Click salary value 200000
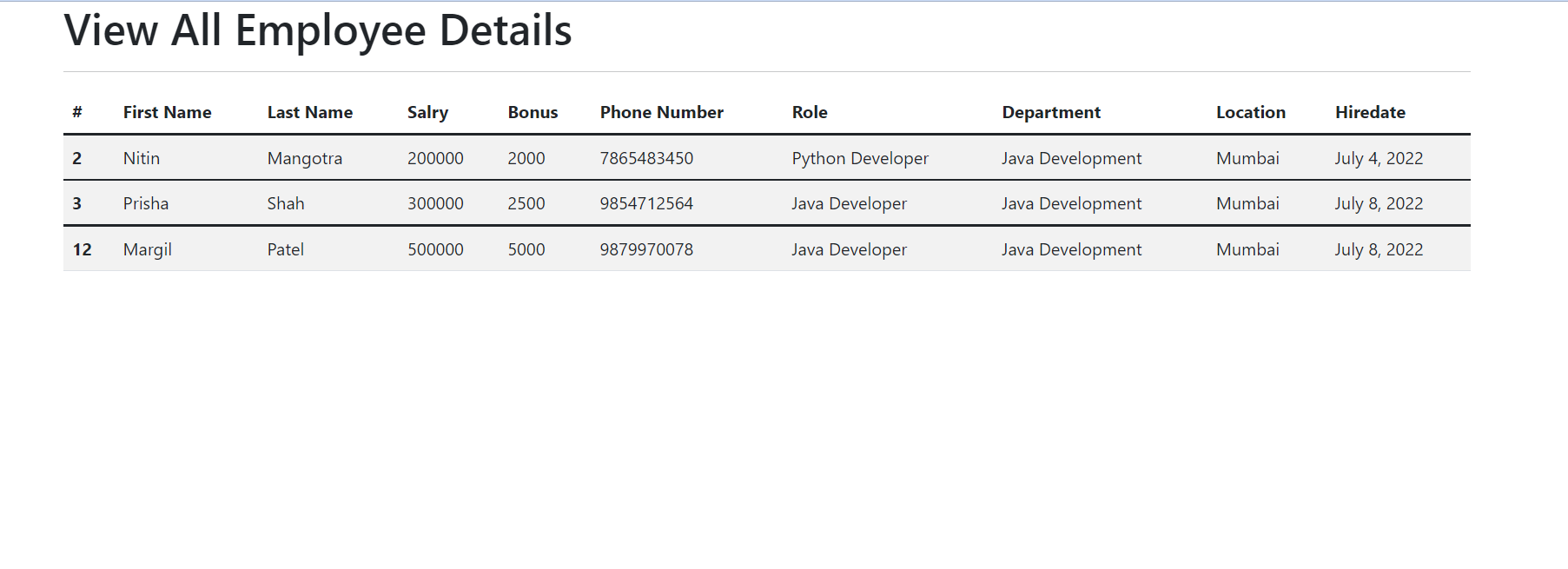 [x=436, y=158]
